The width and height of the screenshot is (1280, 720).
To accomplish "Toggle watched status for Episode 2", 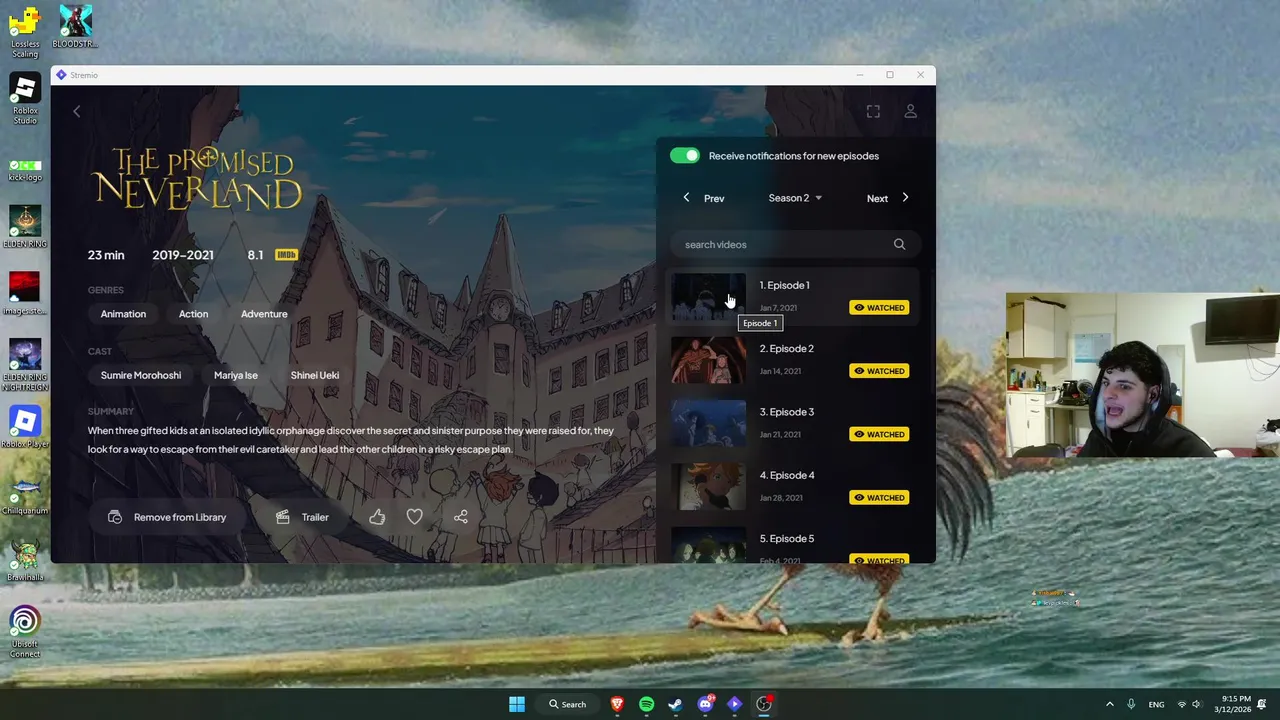I will (x=879, y=371).
